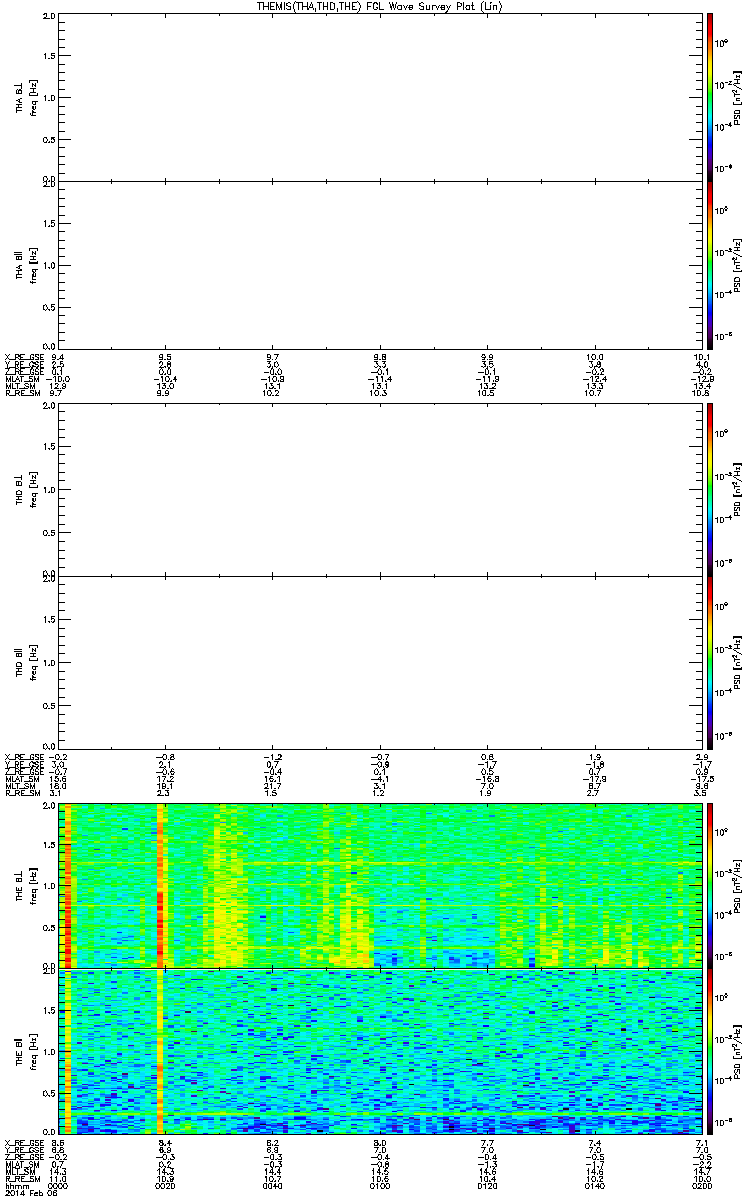The height and width of the screenshot is (1200, 750).
Task: Click the red vertical burst stripe in THE BL near 0020
Action: pos(161,884)
